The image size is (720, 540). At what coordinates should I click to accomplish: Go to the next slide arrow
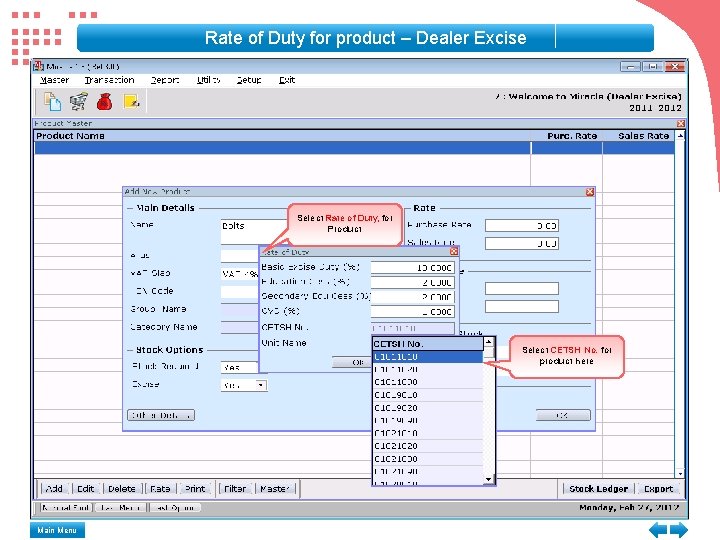679,529
